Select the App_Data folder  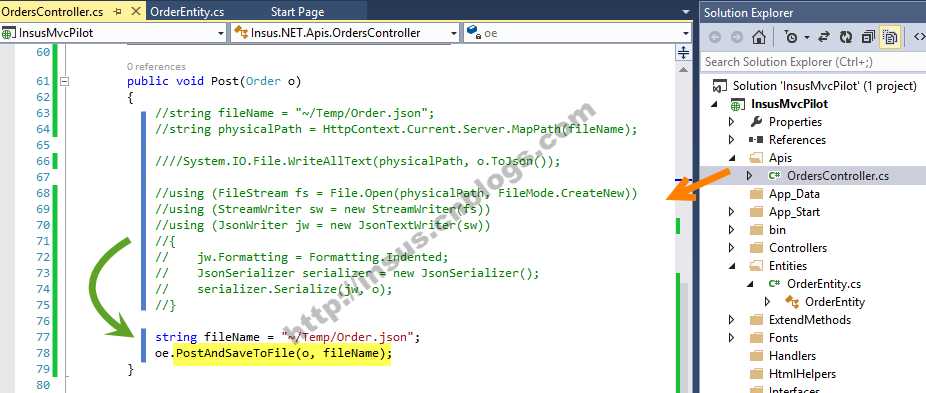click(x=794, y=194)
